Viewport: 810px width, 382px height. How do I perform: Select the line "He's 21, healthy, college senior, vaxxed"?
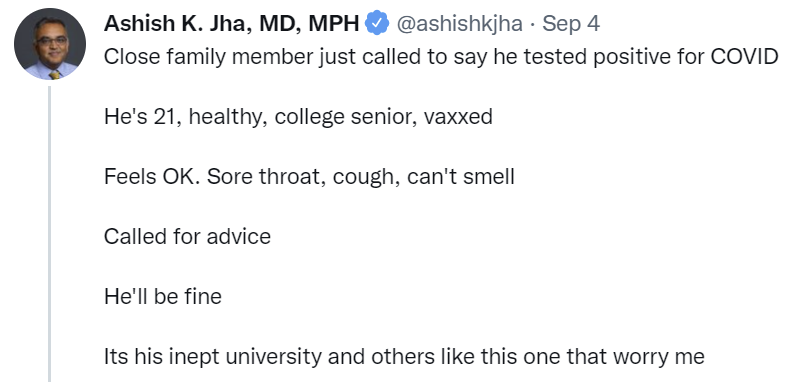click(x=298, y=117)
